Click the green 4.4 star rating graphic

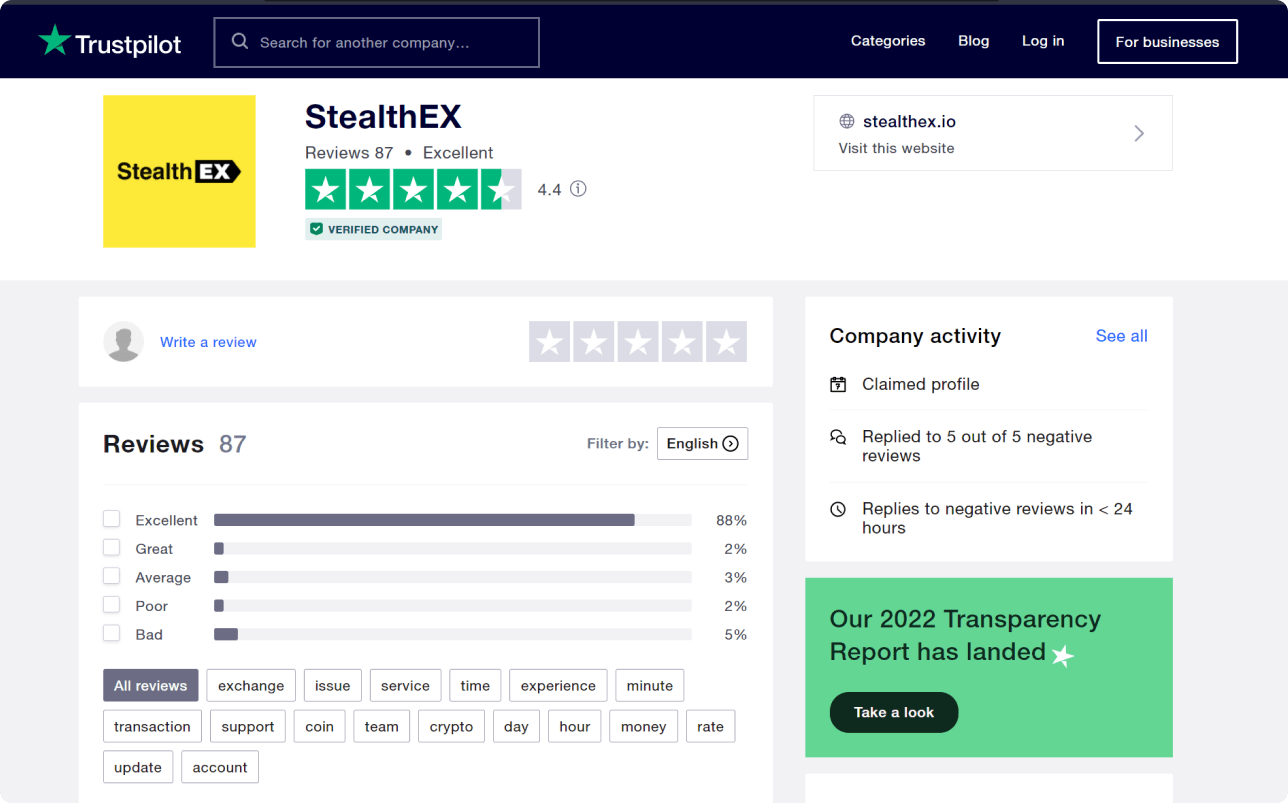[x=413, y=189]
